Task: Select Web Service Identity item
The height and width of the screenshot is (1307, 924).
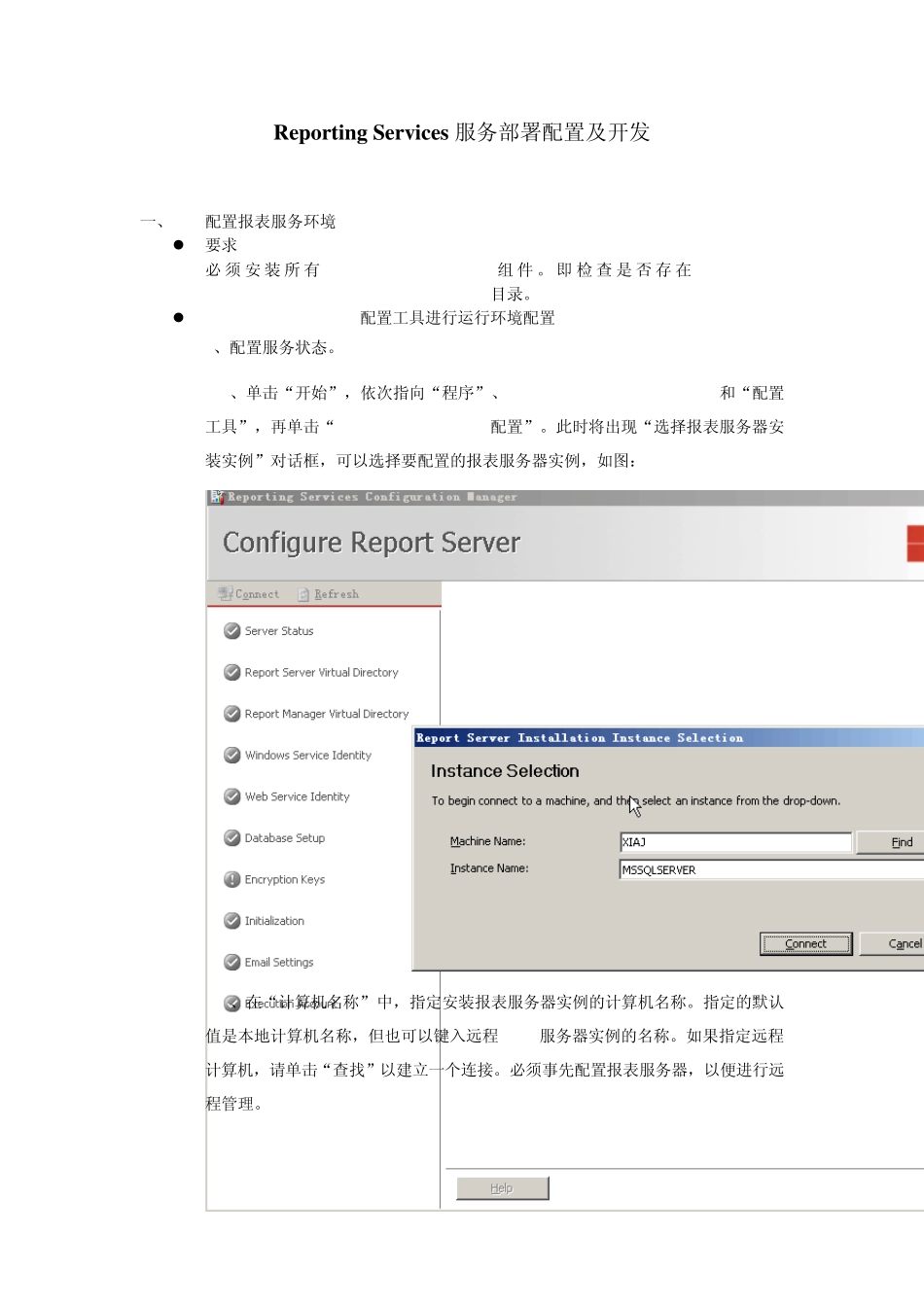Action: [298, 796]
